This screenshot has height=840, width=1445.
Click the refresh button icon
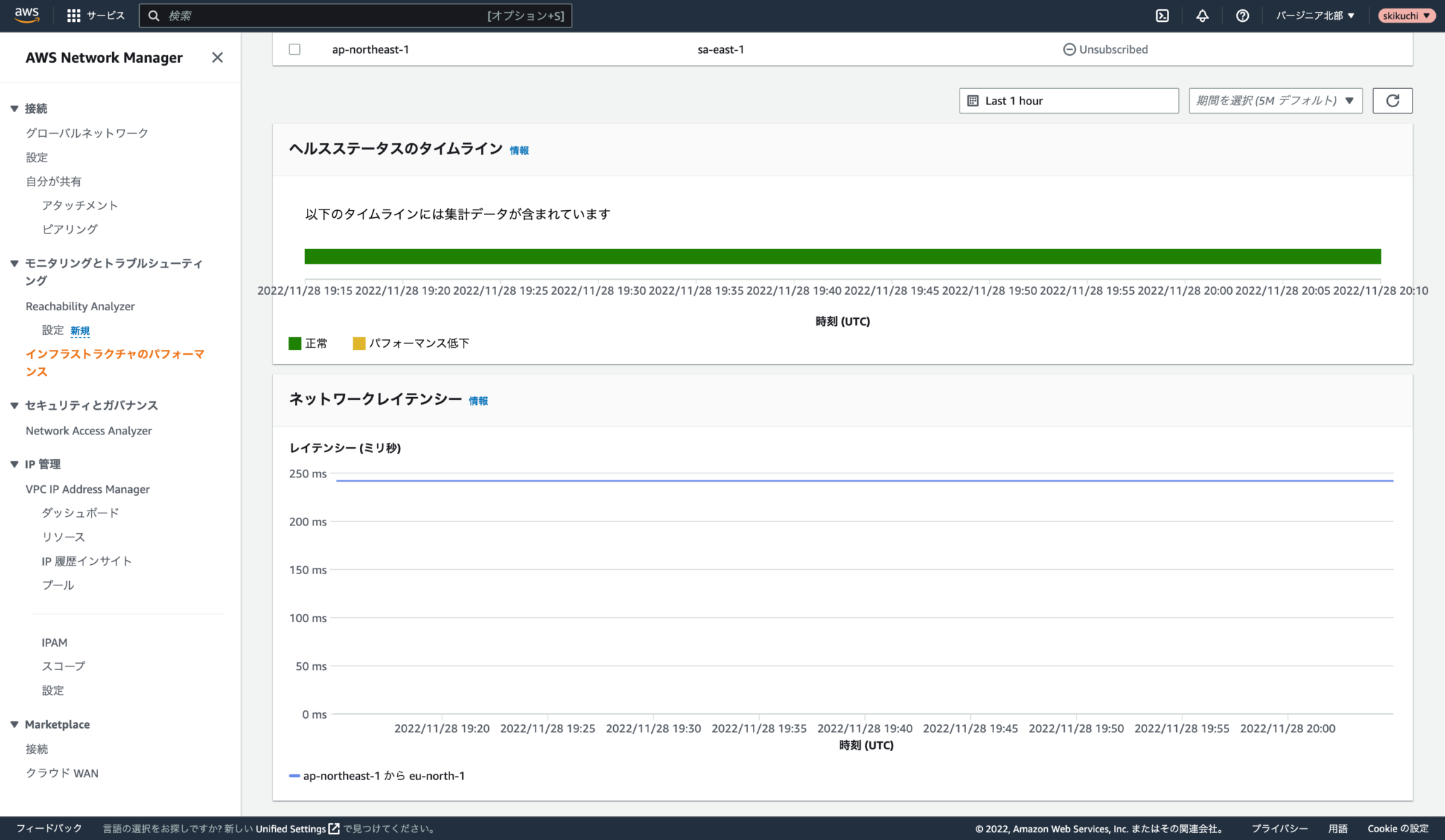tap(1392, 100)
